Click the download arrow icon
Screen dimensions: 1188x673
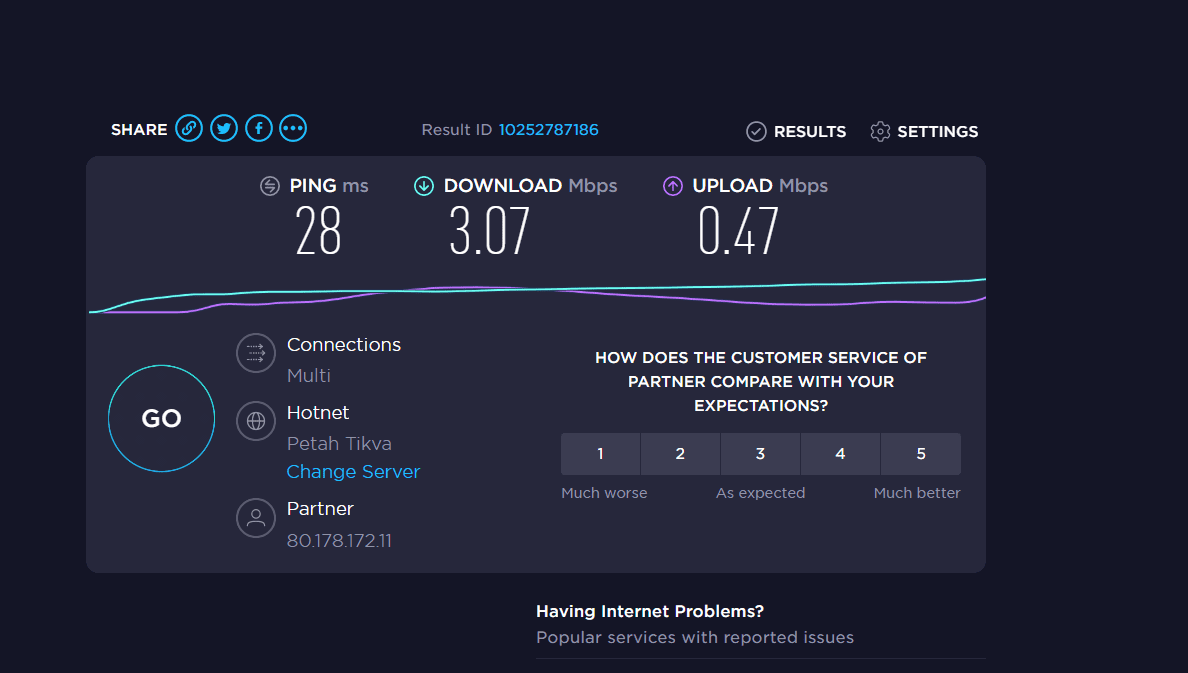click(x=424, y=186)
